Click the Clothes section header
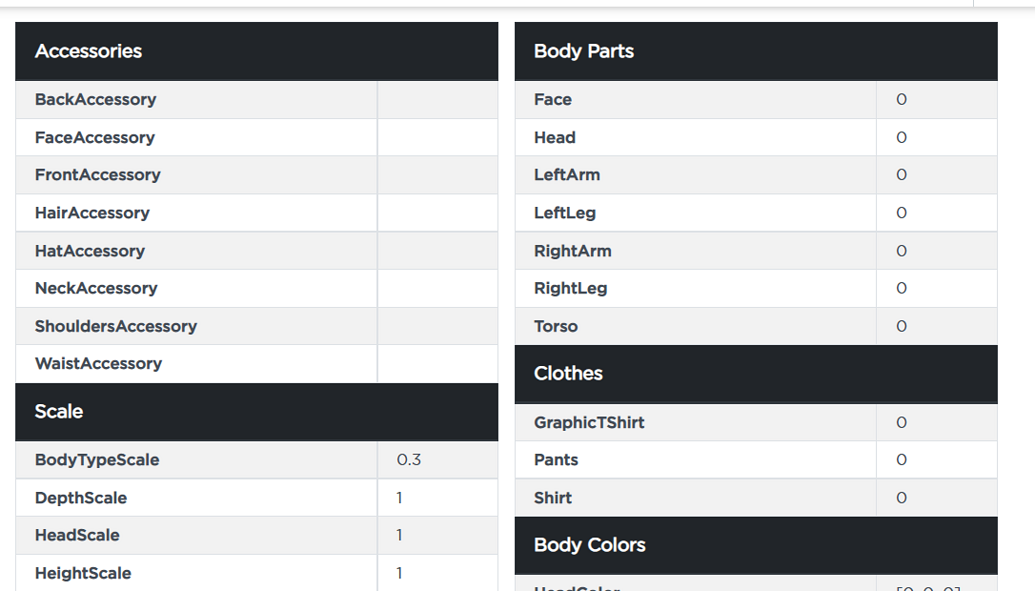This screenshot has width=1035, height=591. pos(756,374)
